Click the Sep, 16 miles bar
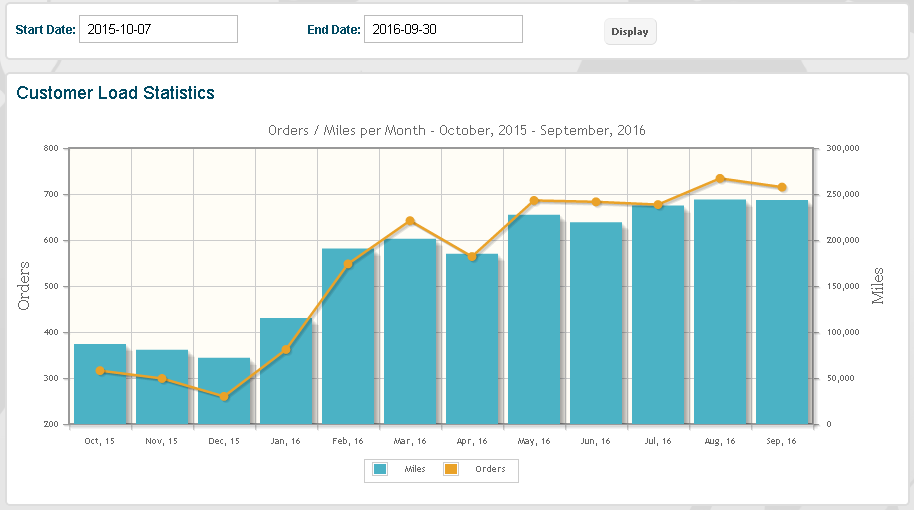The width and height of the screenshot is (914, 510). (782, 310)
